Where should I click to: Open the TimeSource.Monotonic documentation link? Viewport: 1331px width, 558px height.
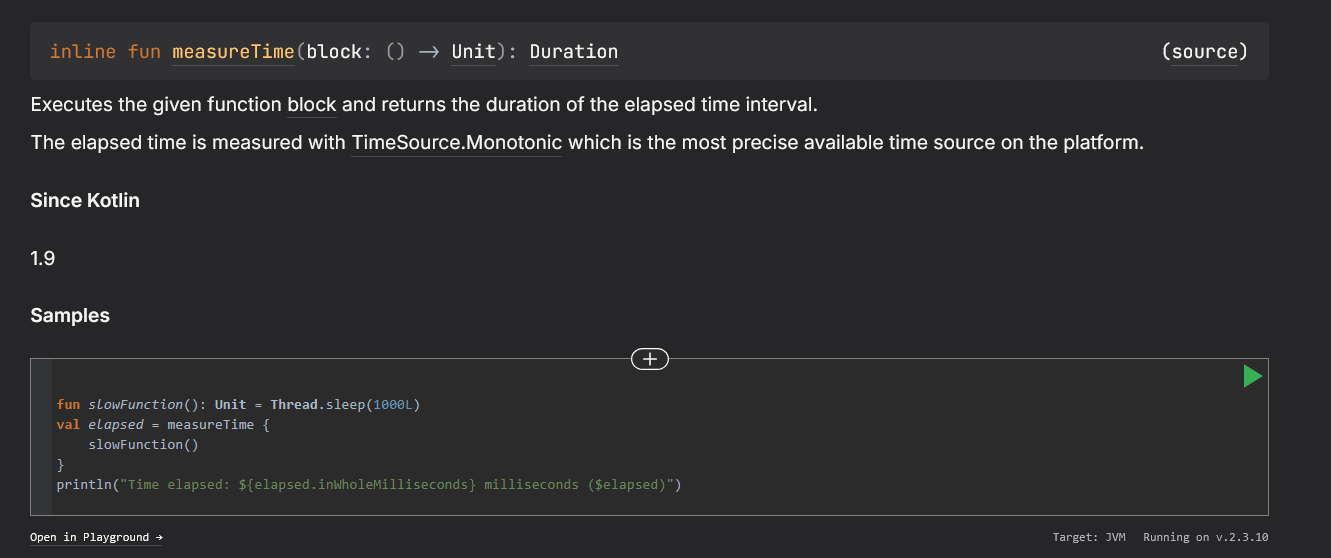(x=456, y=142)
